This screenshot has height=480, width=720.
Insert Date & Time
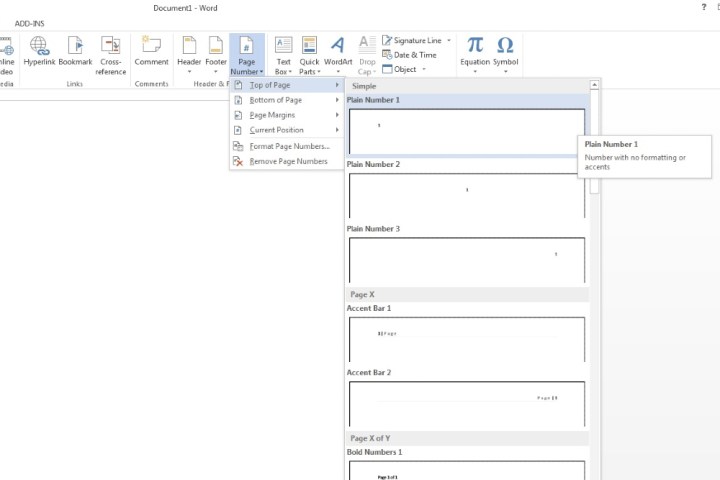(409, 55)
